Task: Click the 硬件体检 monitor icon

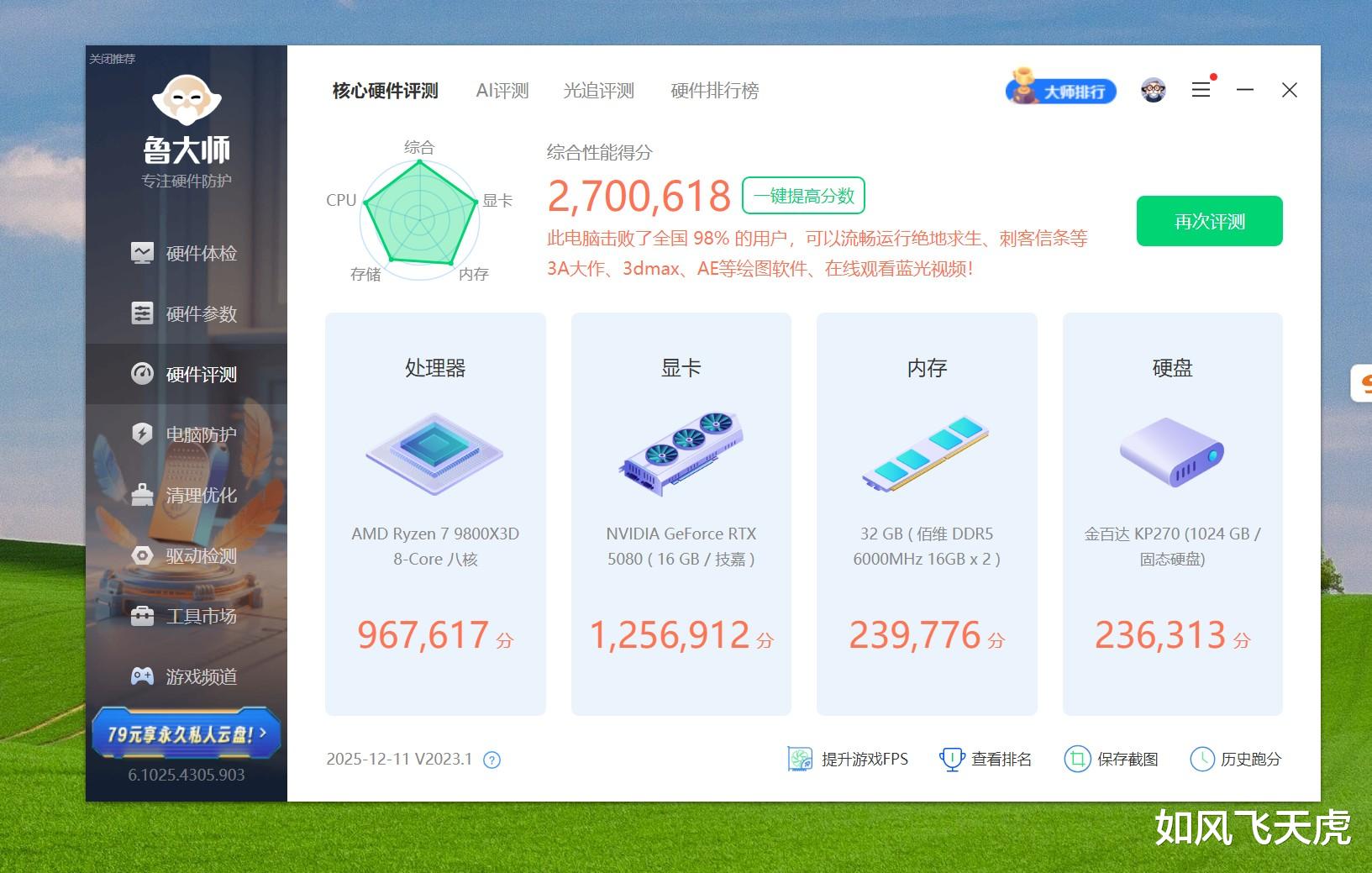Action: [142, 253]
